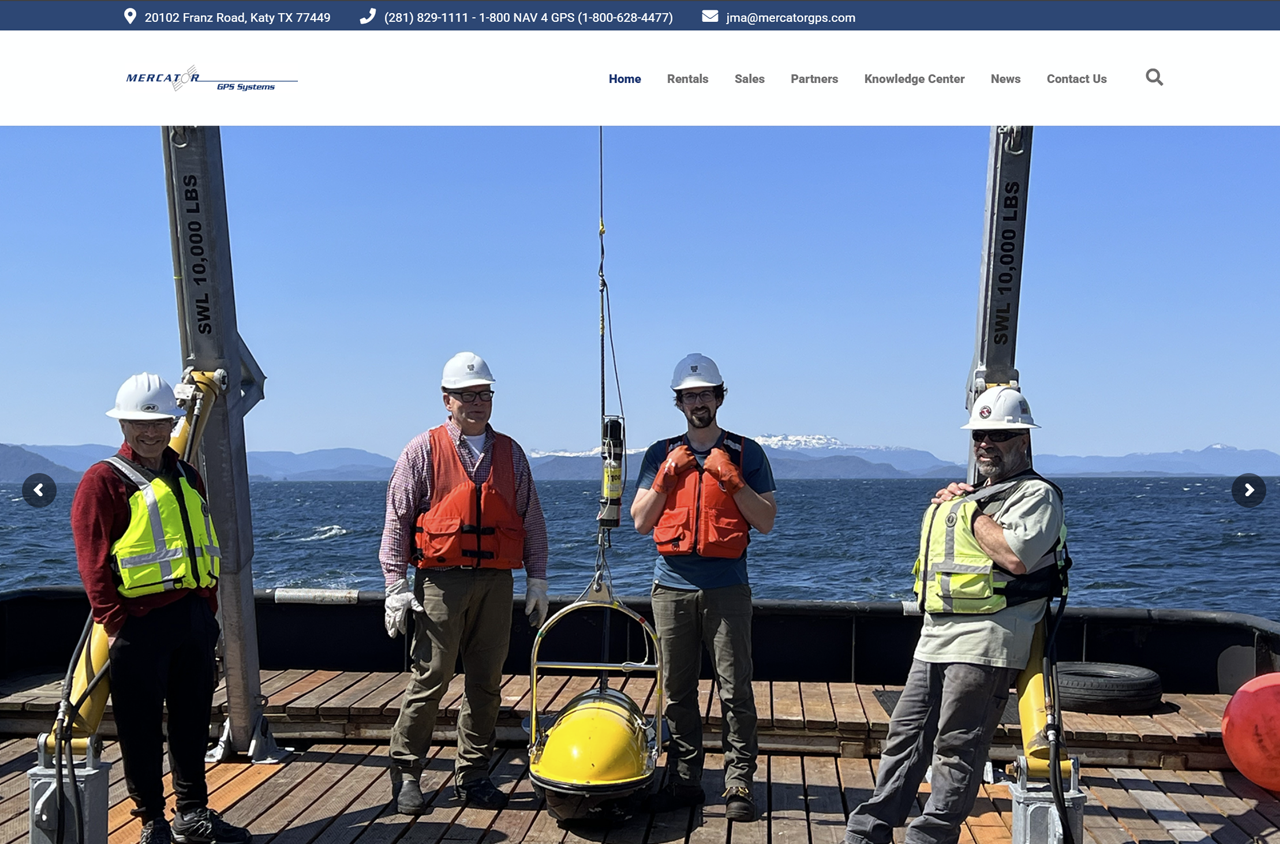Click the envelope email icon
The height and width of the screenshot is (844, 1280).
tap(710, 16)
